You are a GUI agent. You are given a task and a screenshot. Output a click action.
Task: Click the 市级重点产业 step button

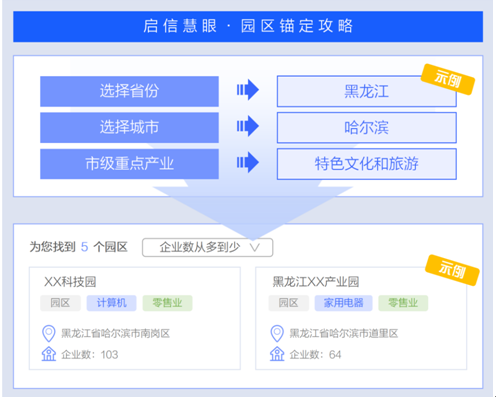tap(129, 164)
